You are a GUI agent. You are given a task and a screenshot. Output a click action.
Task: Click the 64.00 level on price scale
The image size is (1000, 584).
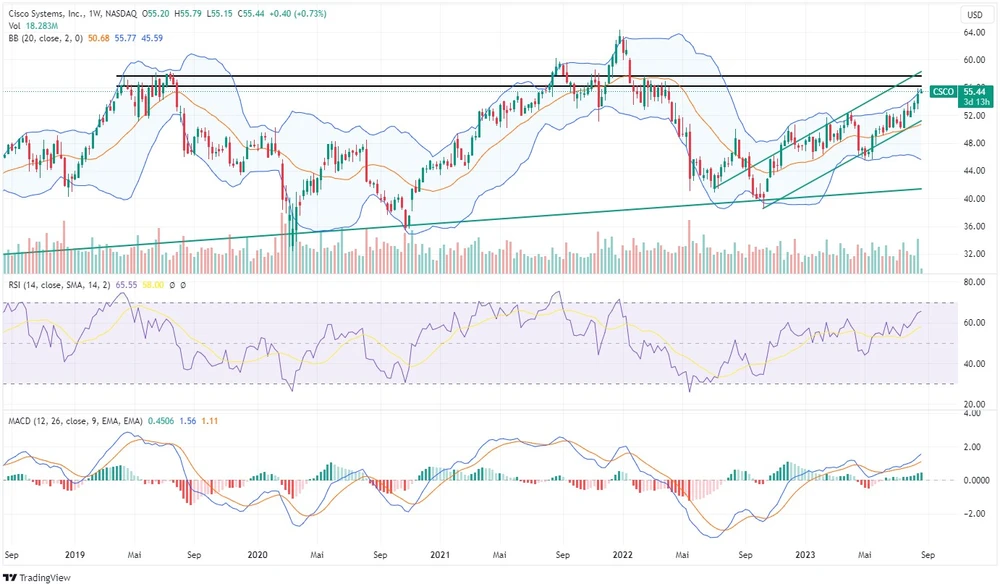[x=973, y=32]
